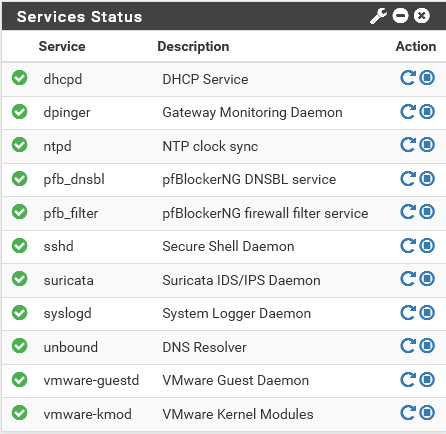446x434 pixels.
Task: Click the Description column header
Action: (x=193, y=47)
